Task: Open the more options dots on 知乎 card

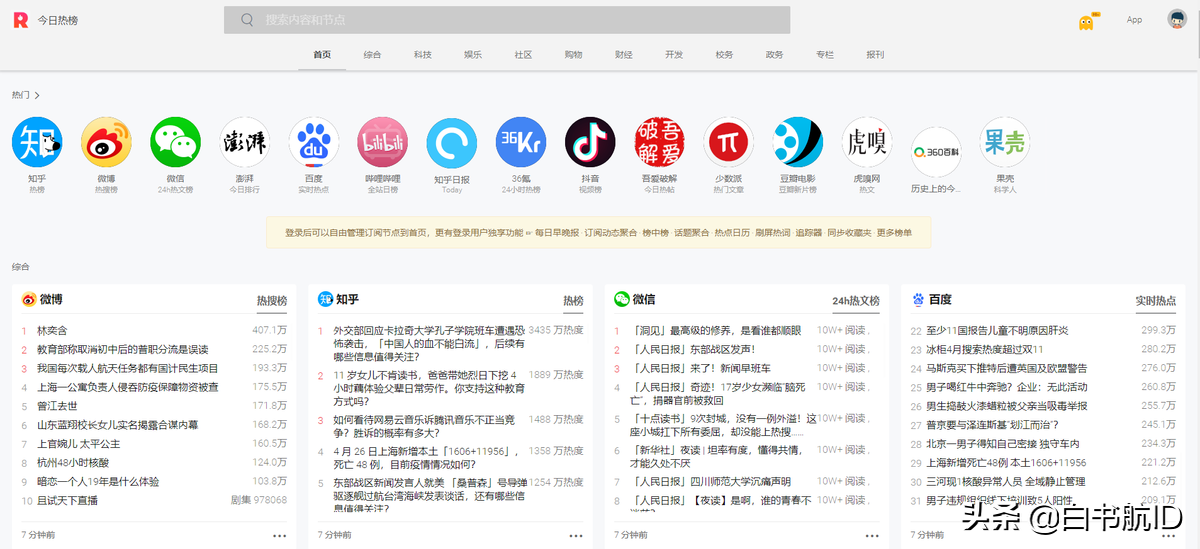Action: [x=576, y=535]
